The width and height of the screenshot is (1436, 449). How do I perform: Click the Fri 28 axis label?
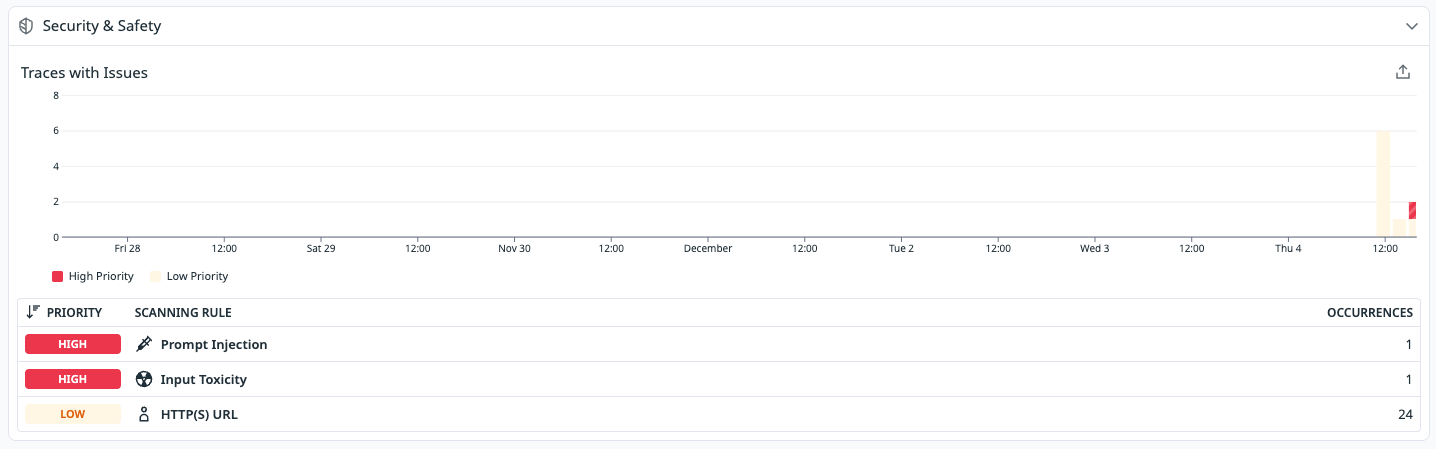pos(127,248)
